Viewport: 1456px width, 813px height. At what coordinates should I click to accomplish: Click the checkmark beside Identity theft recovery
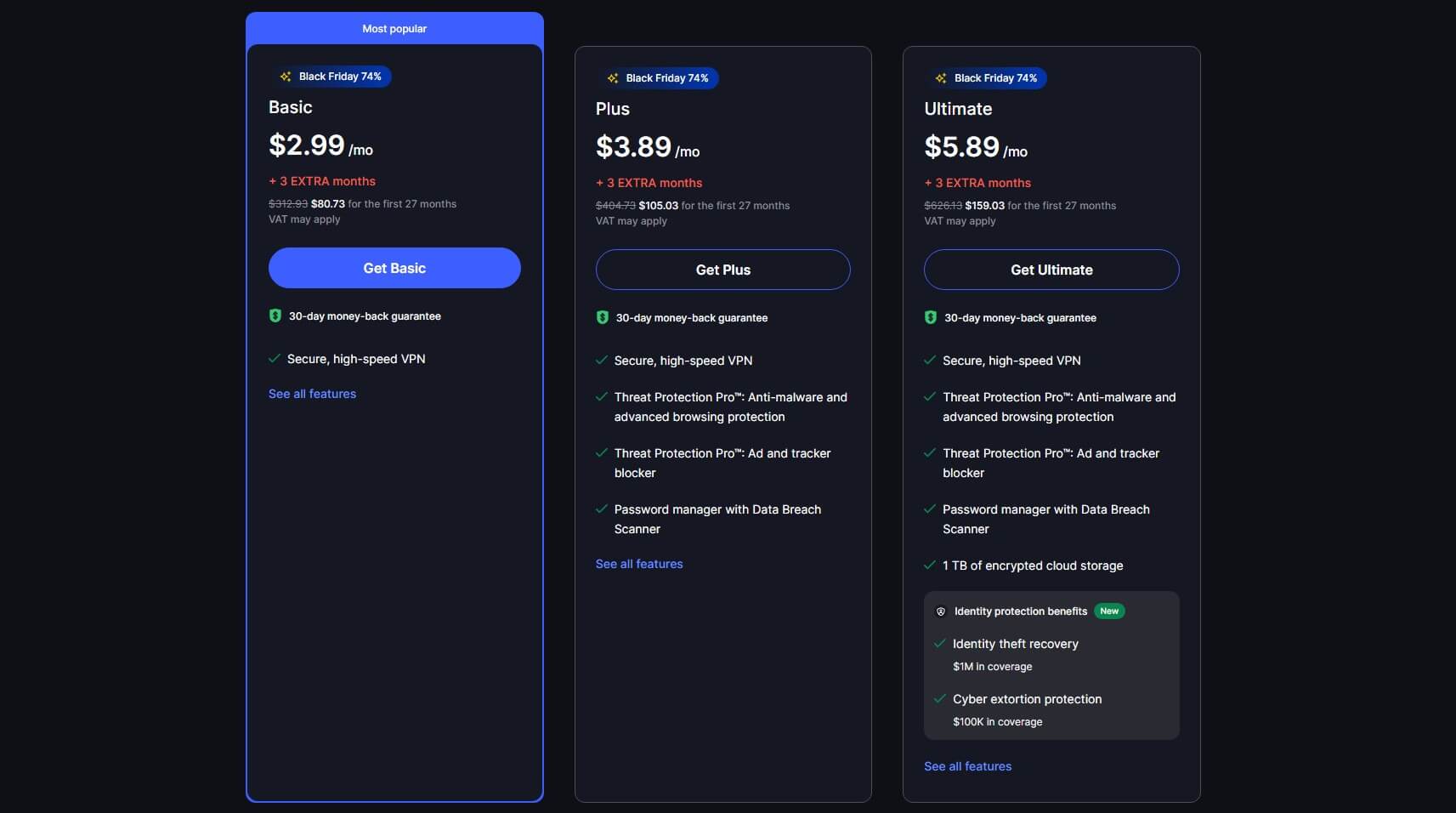tap(940, 644)
